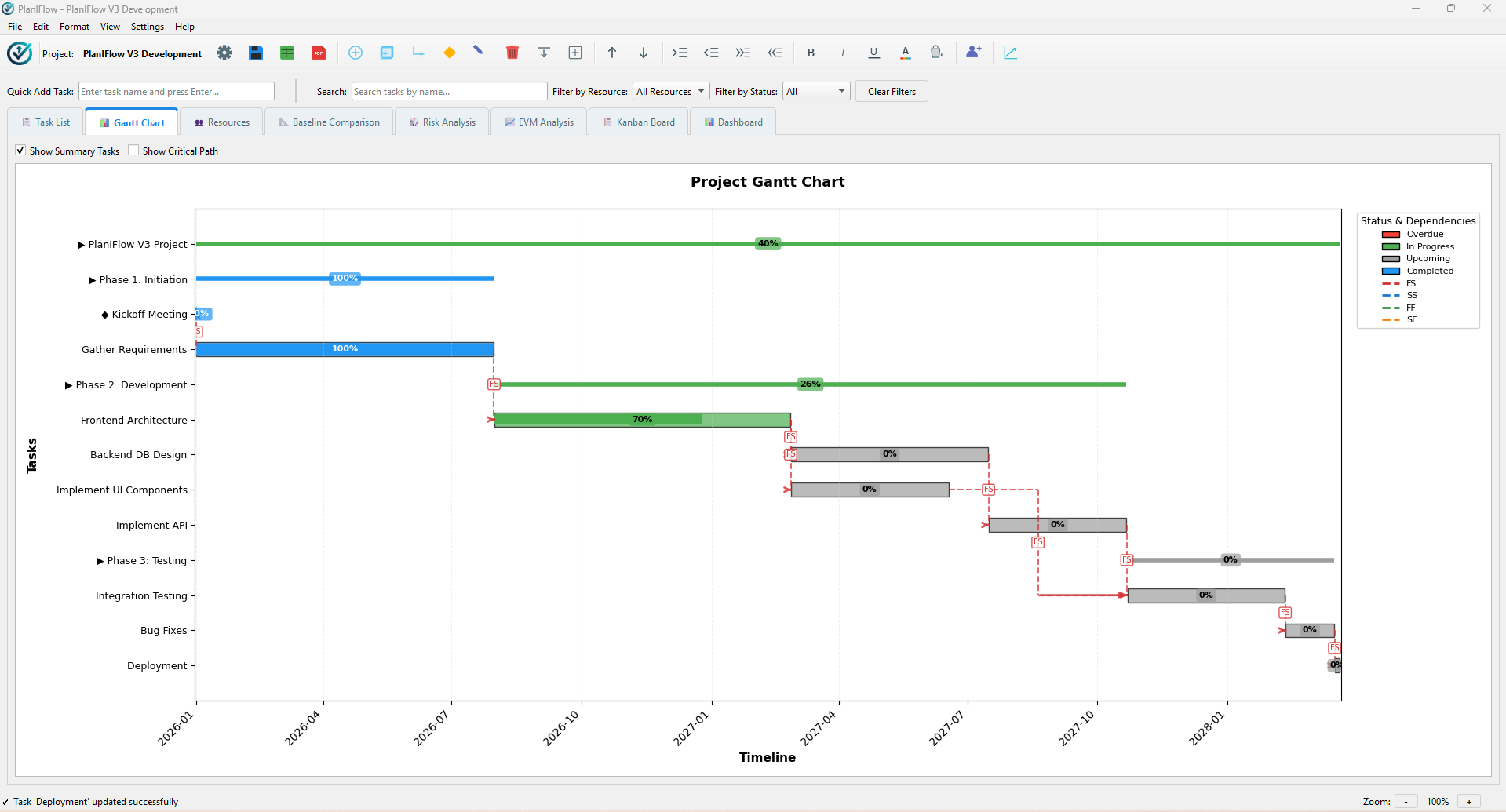The height and width of the screenshot is (812, 1506).
Task: Open the Filter by Resource dropdown
Action: (671, 92)
